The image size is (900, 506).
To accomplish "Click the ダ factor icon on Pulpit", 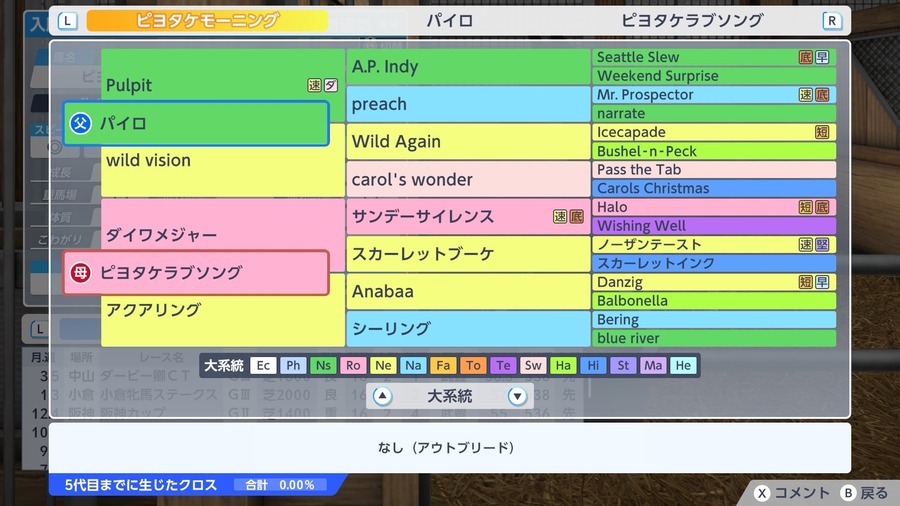I will tap(331, 85).
